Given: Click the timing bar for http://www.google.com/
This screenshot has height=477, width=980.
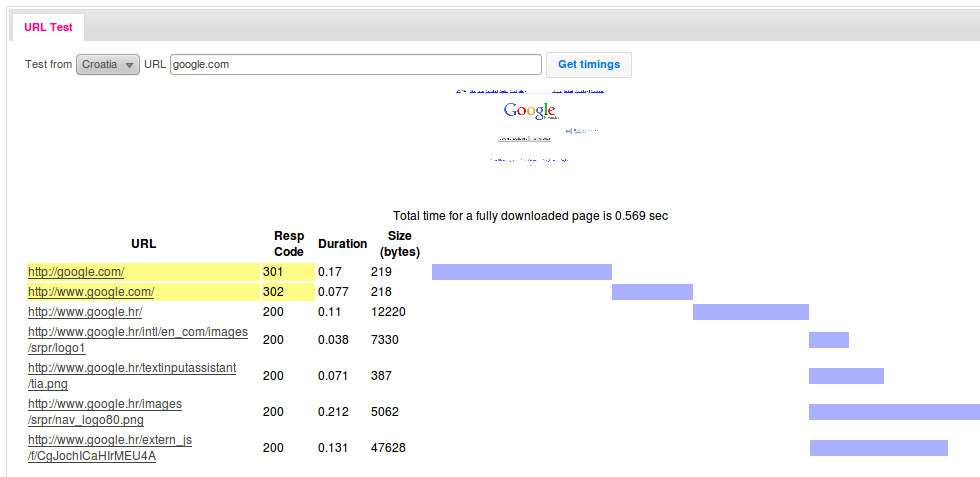Looking at the screenshot, I should click(652, 292).
